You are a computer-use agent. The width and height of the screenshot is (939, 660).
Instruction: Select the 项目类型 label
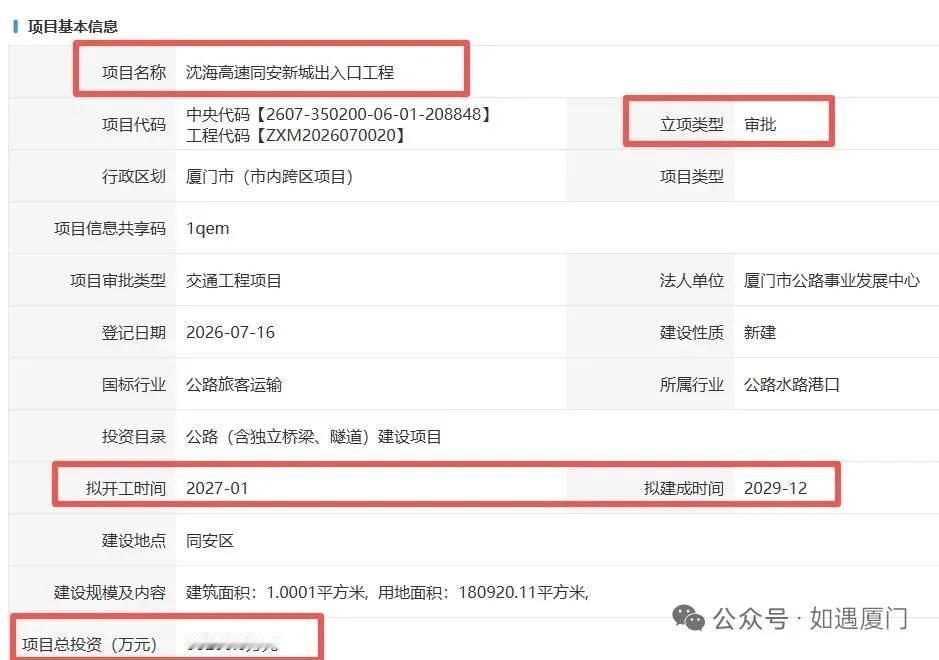coord(692,177)
